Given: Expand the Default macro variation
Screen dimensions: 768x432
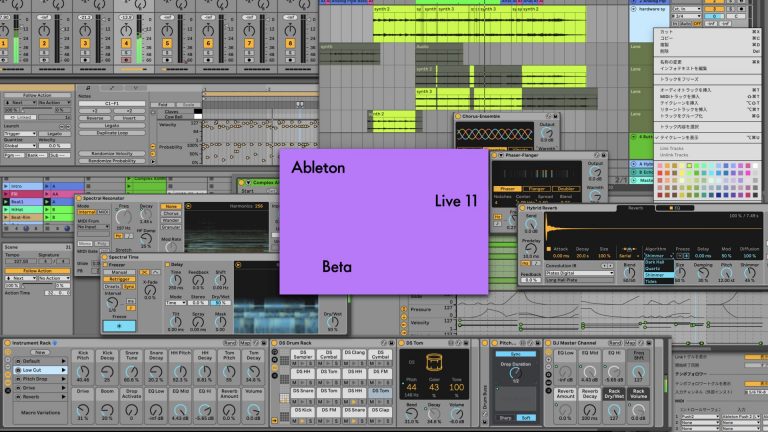Looking at the screenshot, I should 63,361.
